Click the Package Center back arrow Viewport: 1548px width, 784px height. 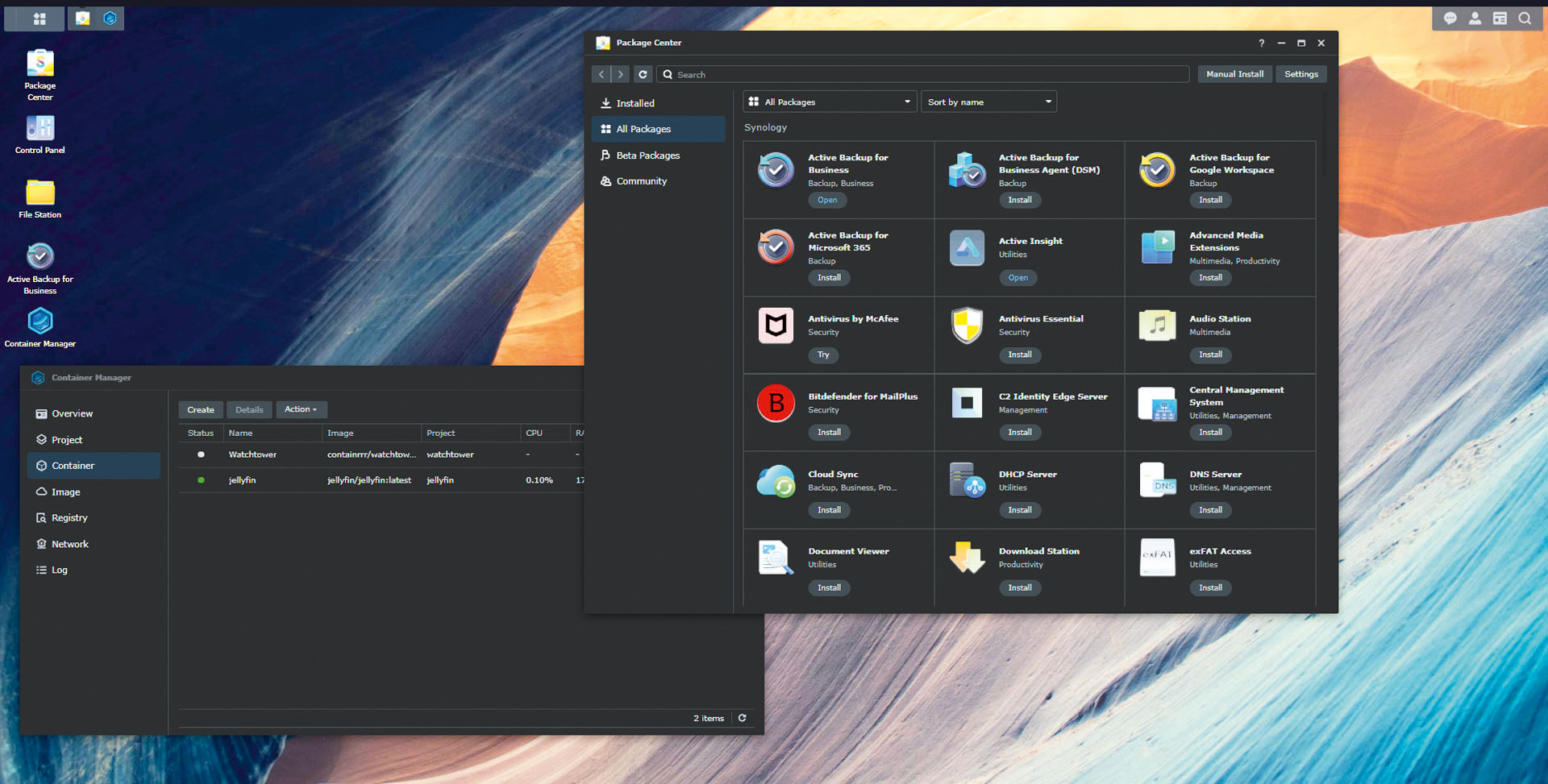601,74
